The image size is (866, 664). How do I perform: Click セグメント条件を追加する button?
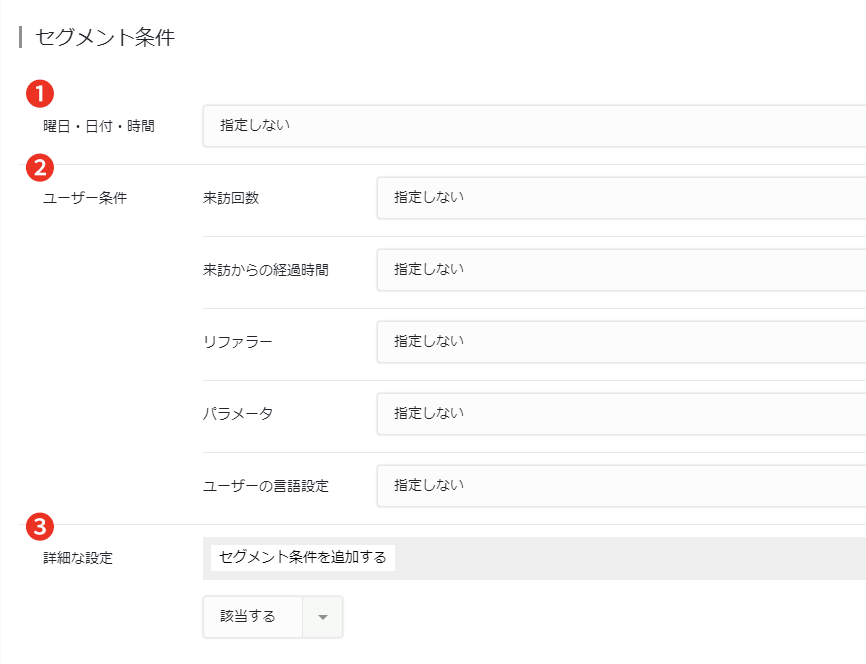(x=303, y=557)
